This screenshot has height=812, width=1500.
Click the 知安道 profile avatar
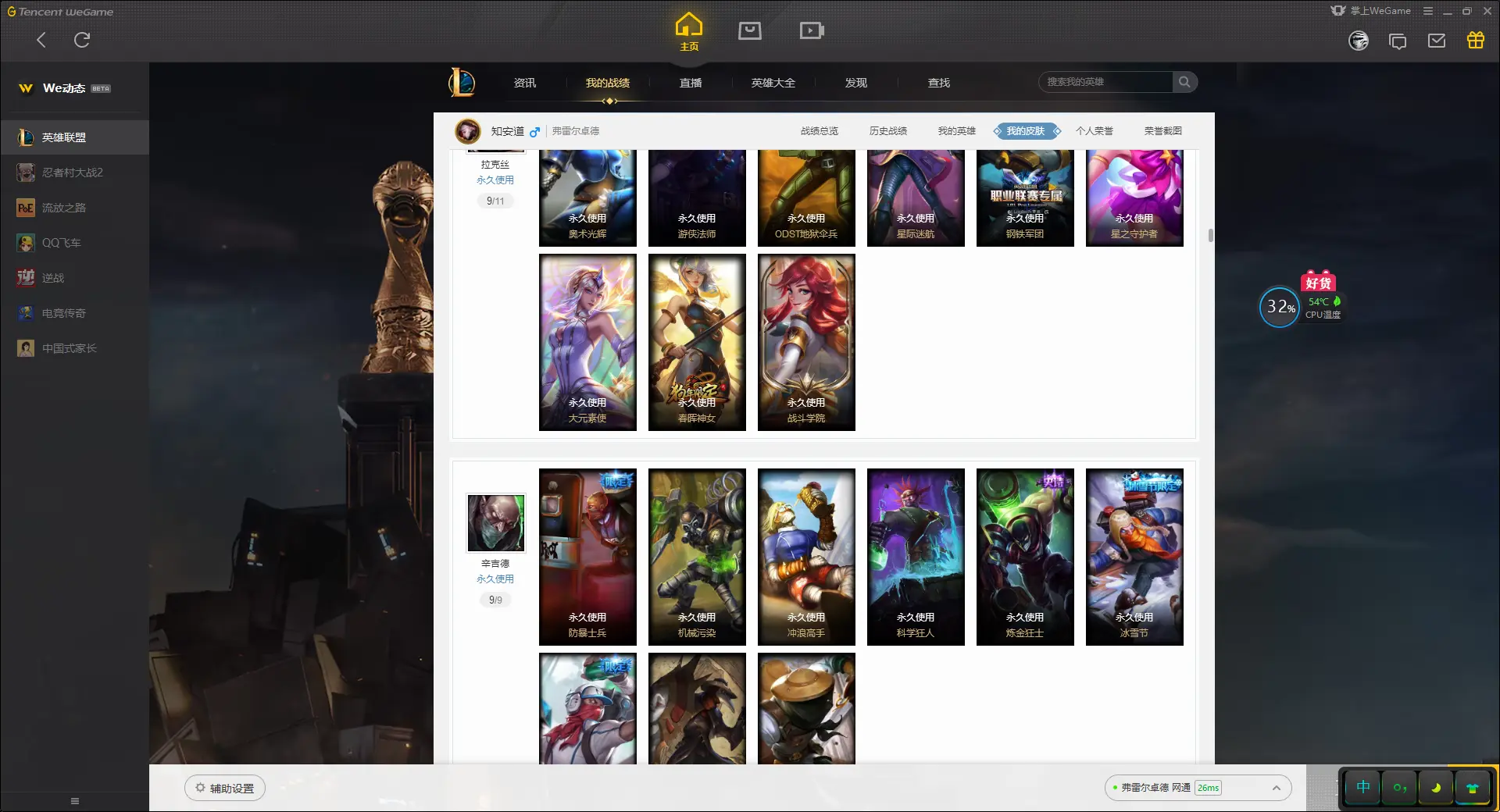[468, 131]
